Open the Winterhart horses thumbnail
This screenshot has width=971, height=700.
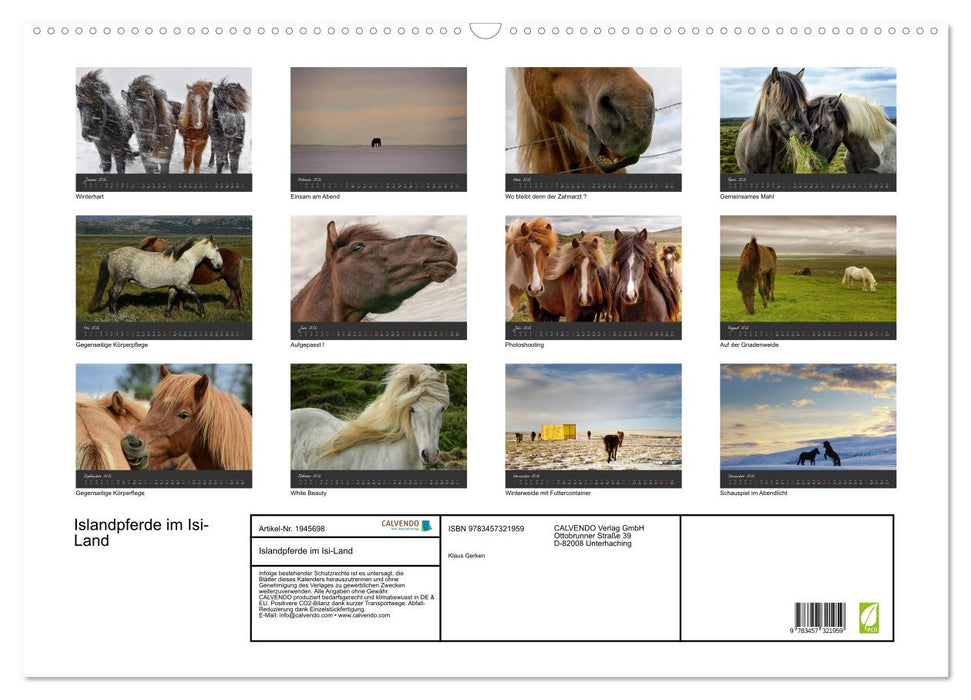point(164,121)
